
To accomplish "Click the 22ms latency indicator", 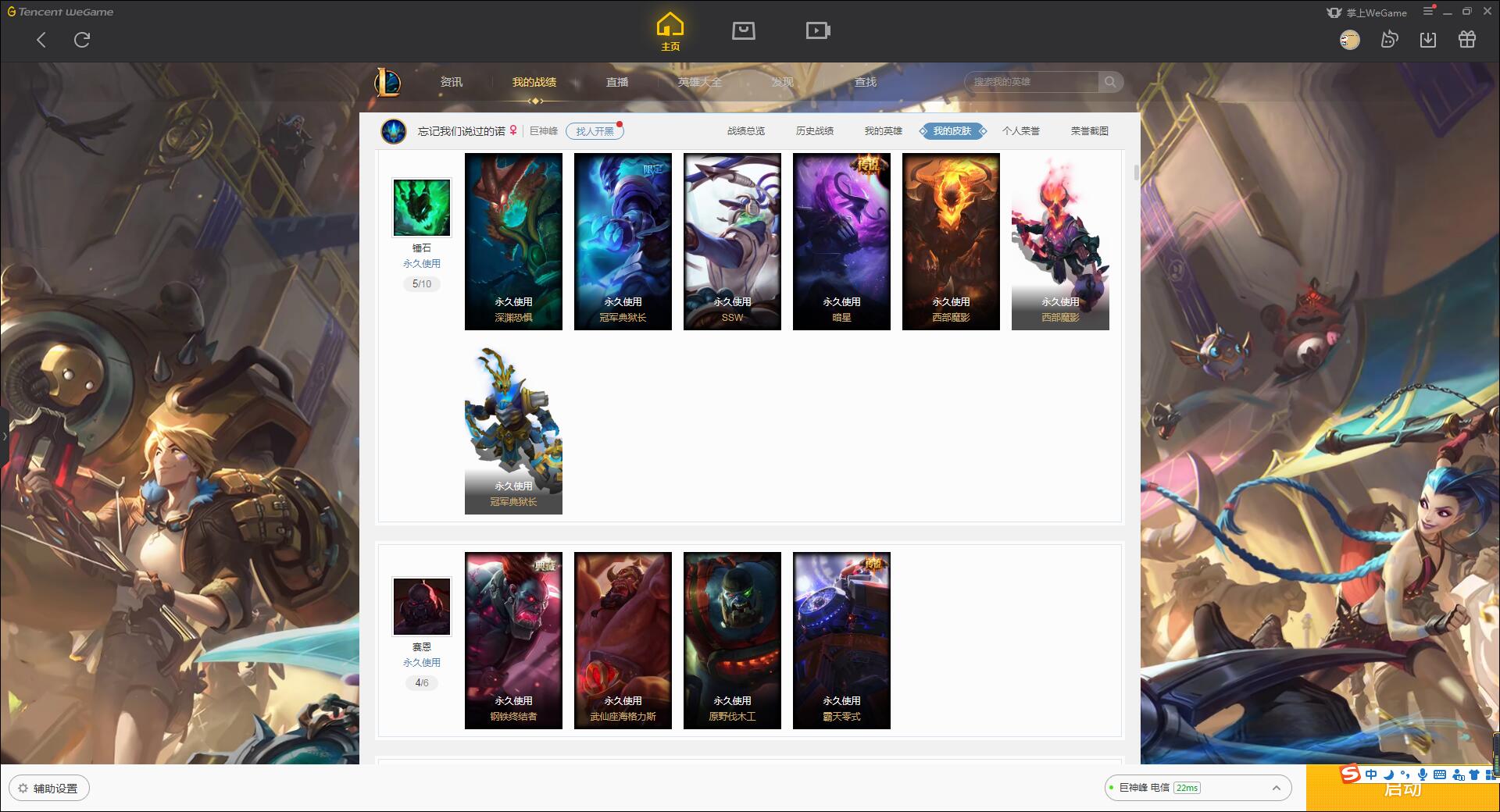I will (1187, 788).
